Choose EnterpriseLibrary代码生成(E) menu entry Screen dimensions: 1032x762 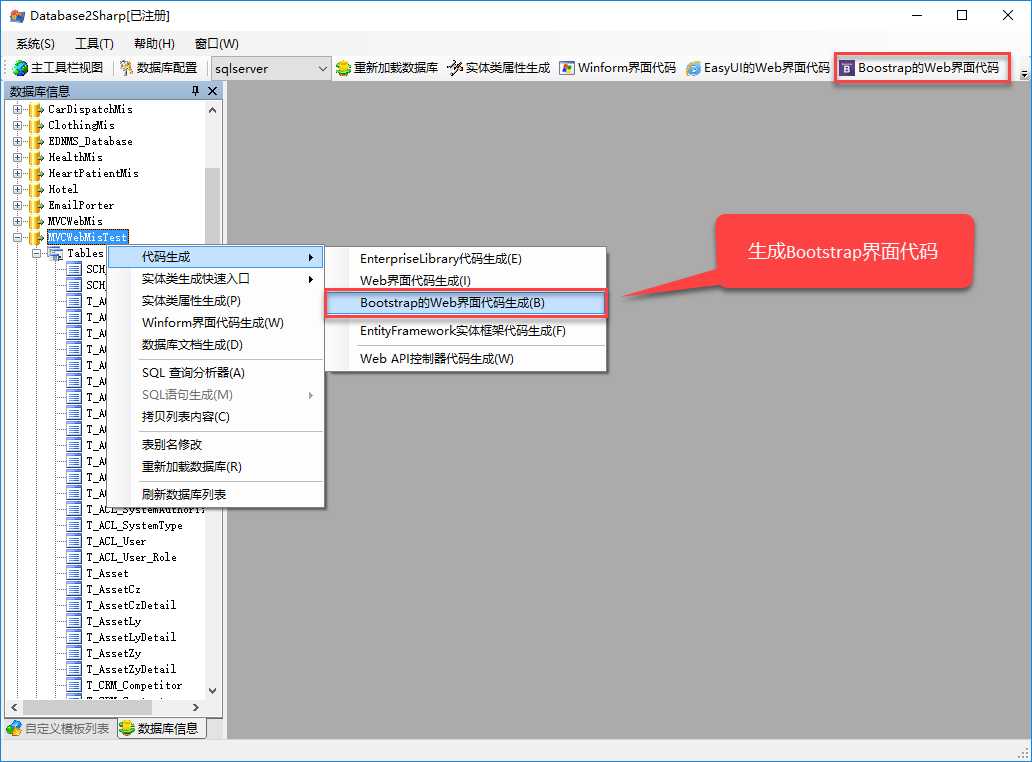click(465, 259)
